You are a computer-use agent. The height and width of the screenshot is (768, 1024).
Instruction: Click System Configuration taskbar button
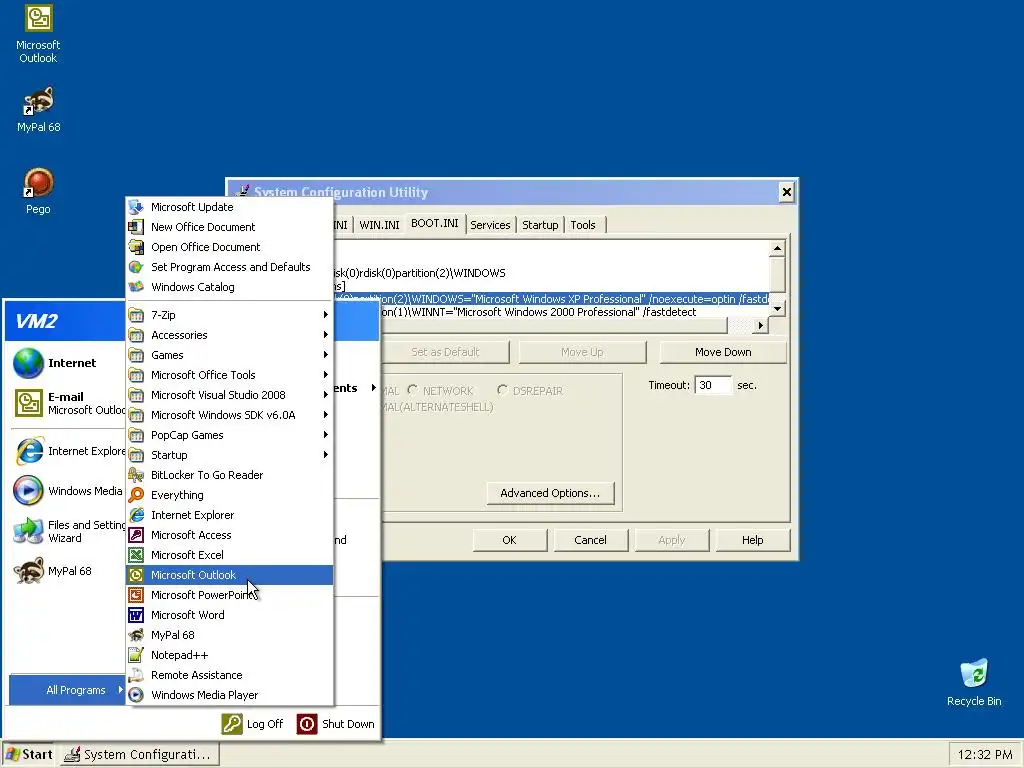coord(139,754)
